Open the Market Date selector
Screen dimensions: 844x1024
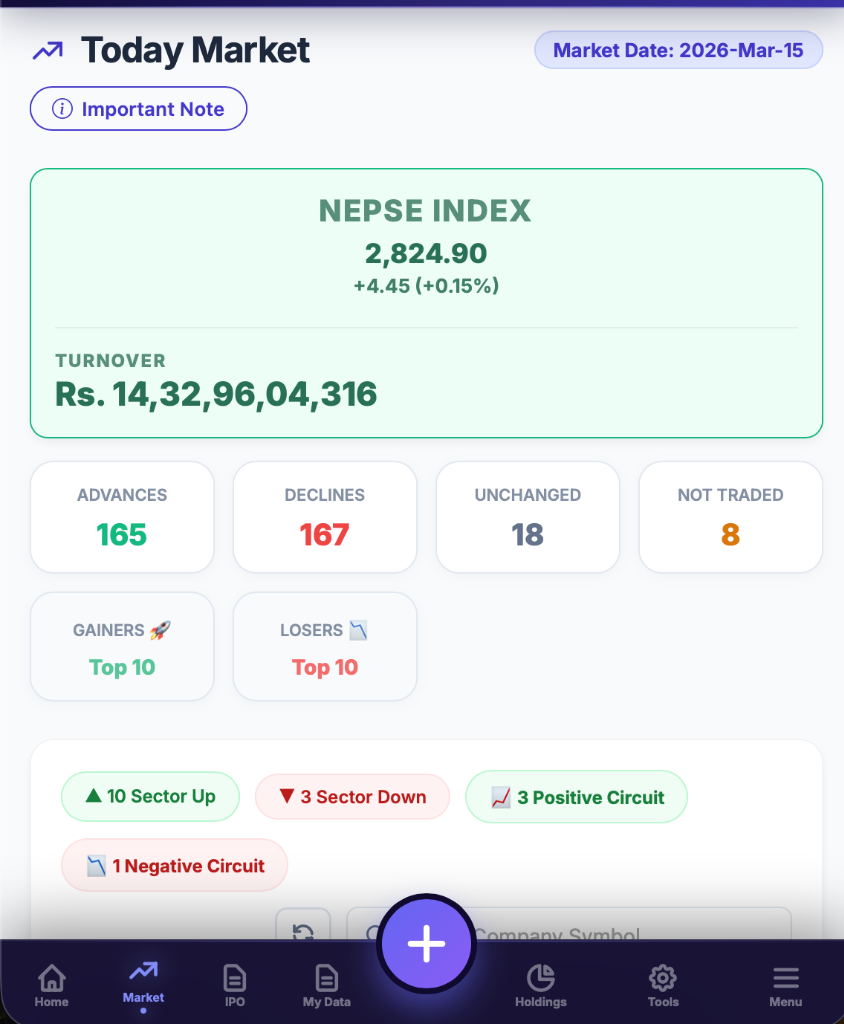point(678,49)
